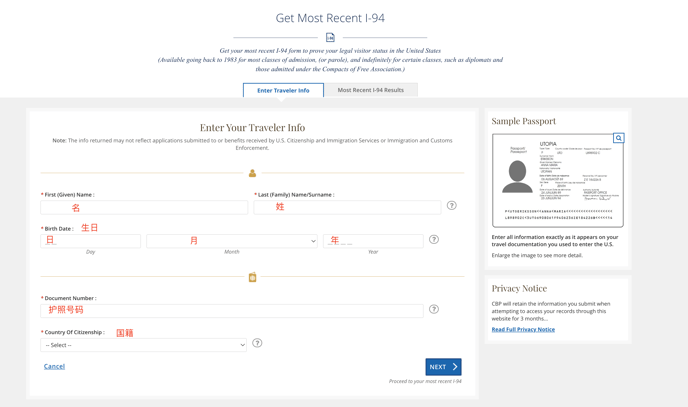
Task: Open Read Full Privacy Notice link
Action: coord(523,329)
